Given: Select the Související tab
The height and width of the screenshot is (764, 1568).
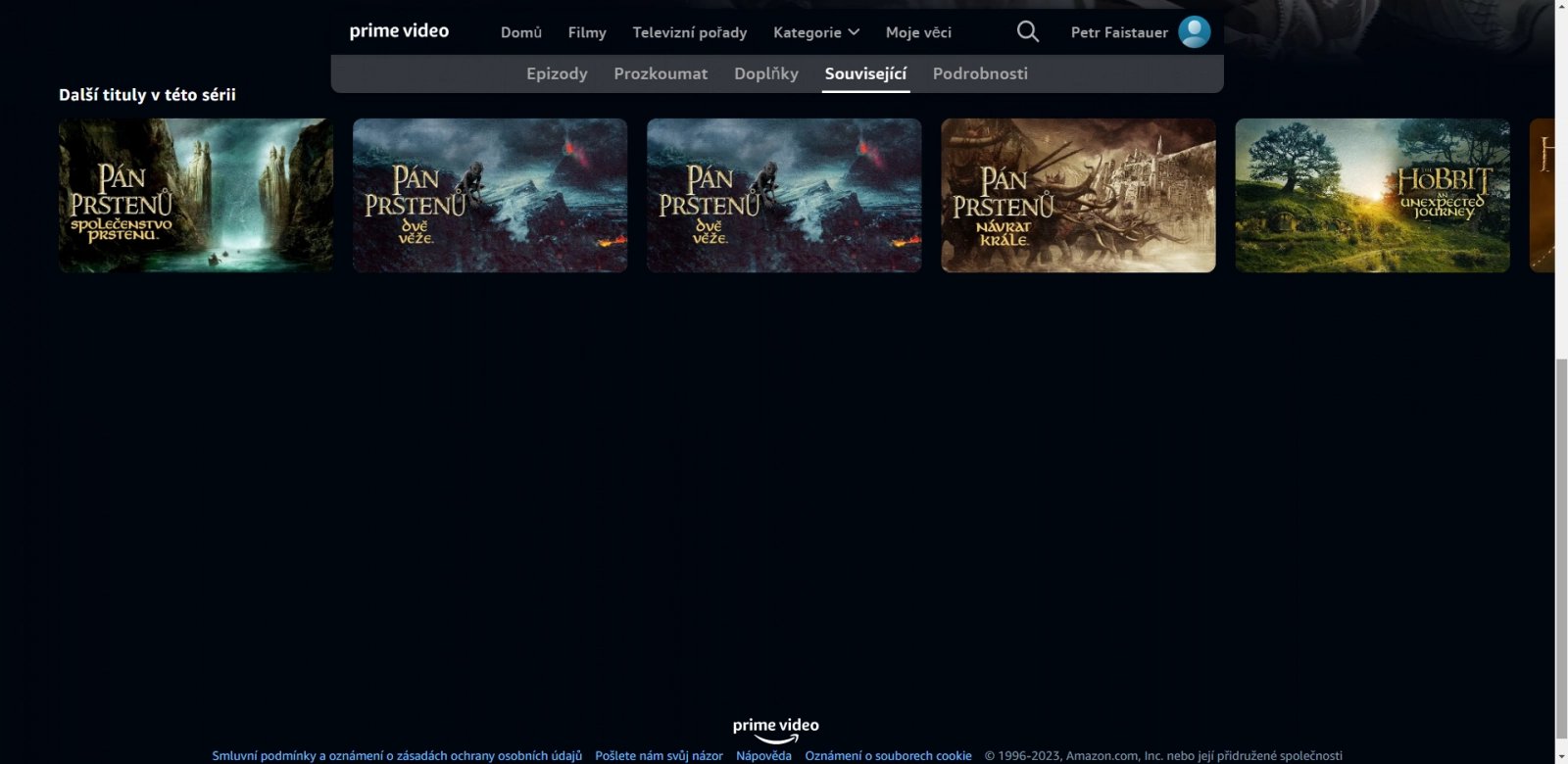Looking at the screenshot, I should pyautogui.click(x=865, y=73).
